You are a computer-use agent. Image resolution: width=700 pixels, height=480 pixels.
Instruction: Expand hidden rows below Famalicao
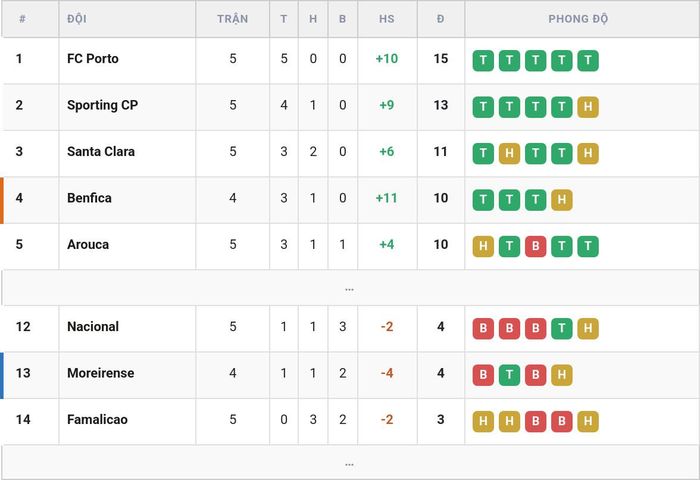350,463
